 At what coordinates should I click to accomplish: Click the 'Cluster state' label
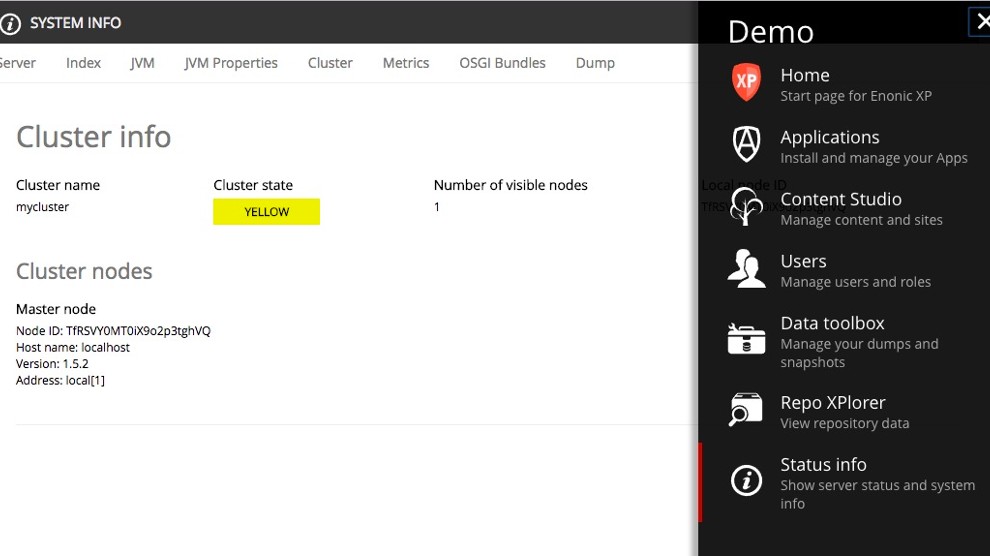[x=253, y=186]
